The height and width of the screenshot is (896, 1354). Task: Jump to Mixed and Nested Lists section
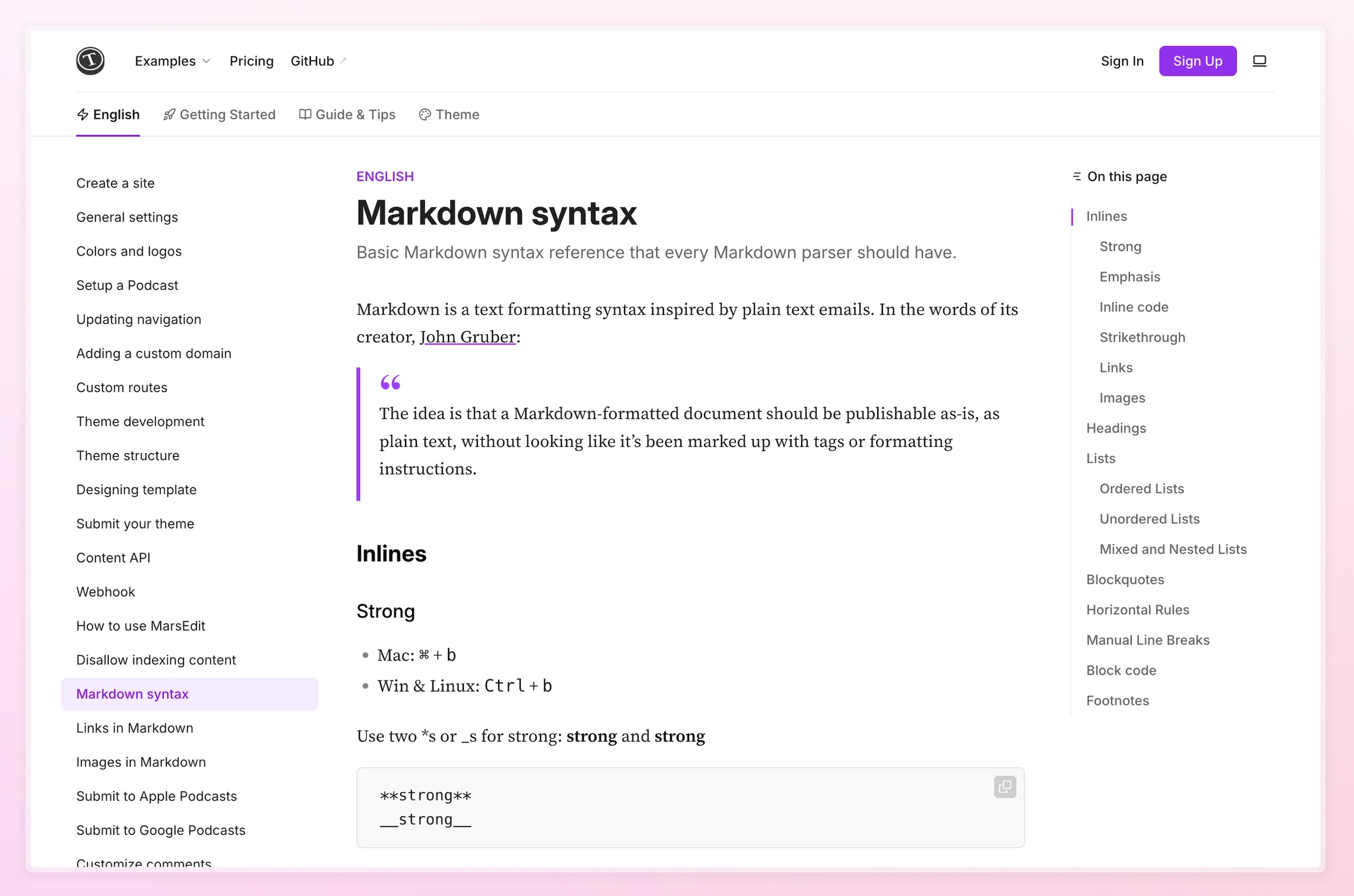pyautogui.click(x=1173, y=549)
